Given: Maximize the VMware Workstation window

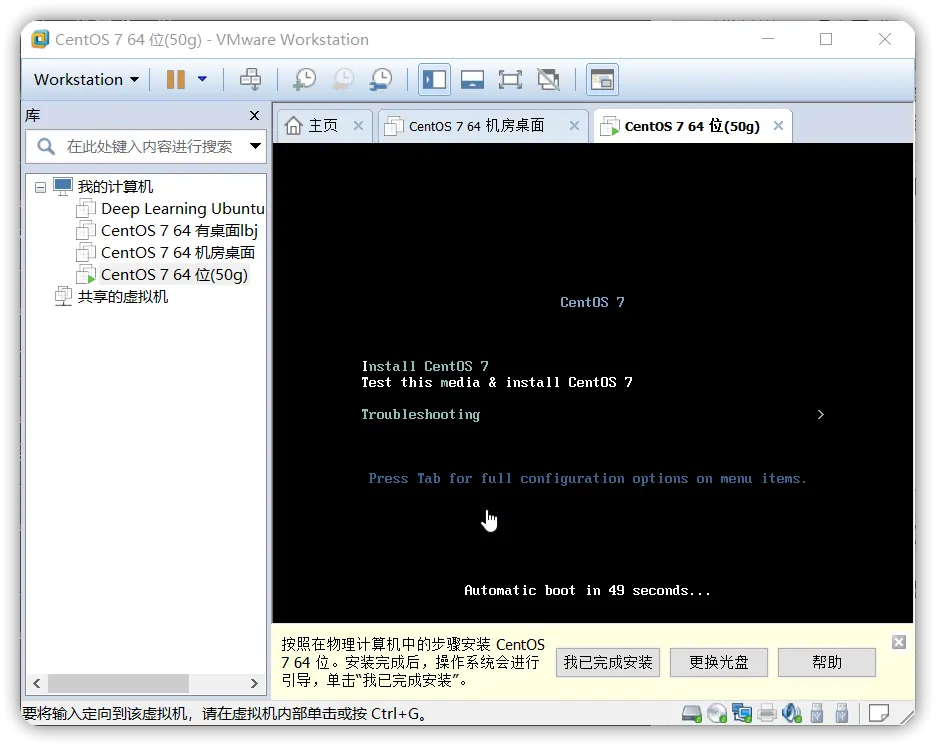Looking at the screenshot, I should (826, 39).
